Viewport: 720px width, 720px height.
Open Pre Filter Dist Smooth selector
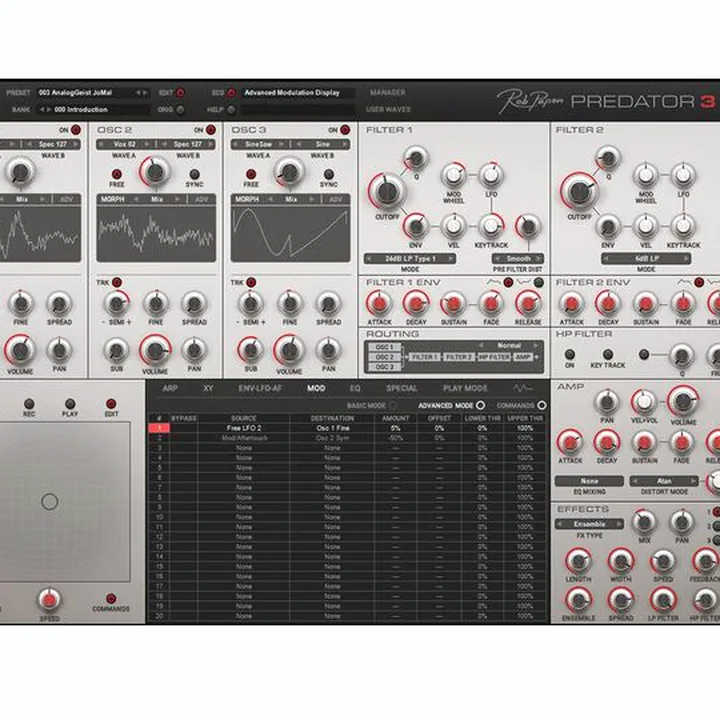pyautogui.click(x=518, y=259)
